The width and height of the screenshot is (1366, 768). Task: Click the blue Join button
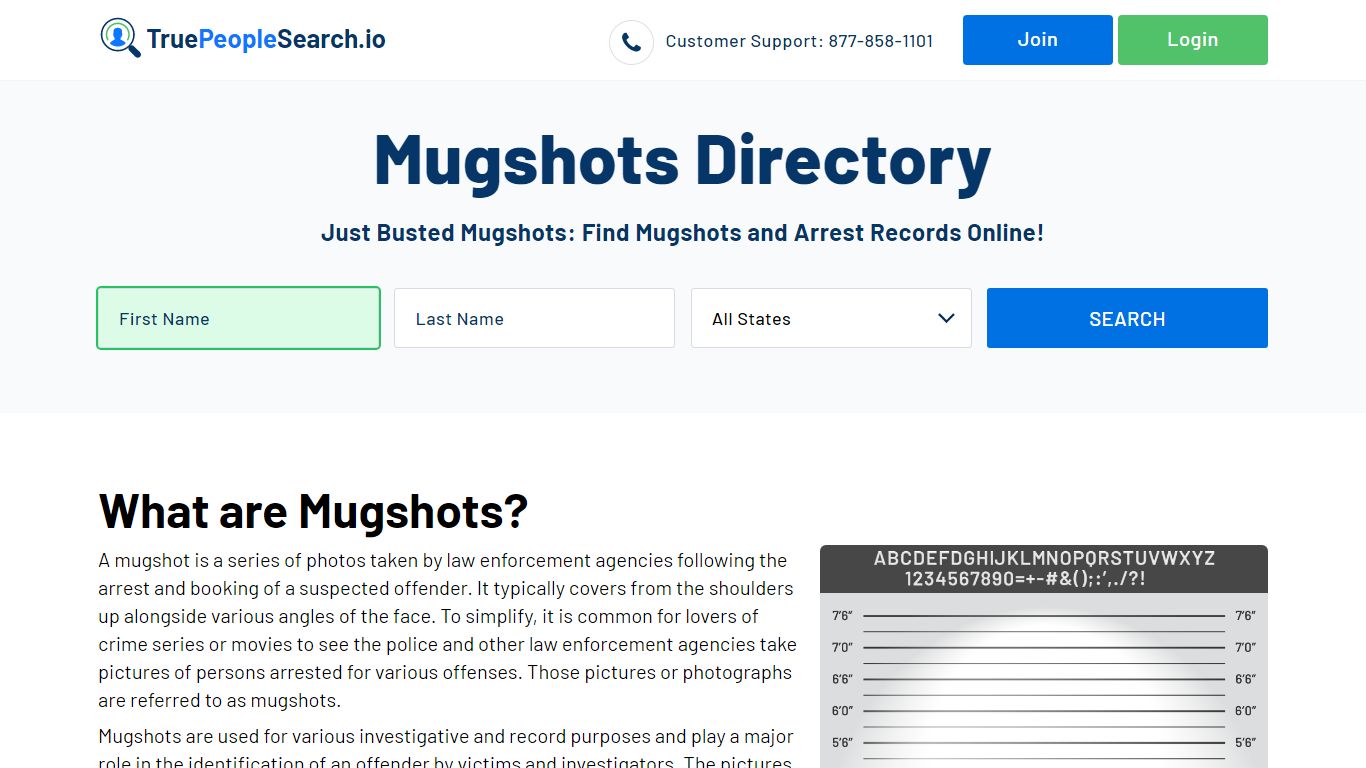pyautogui.click(x=1037, y=40)
